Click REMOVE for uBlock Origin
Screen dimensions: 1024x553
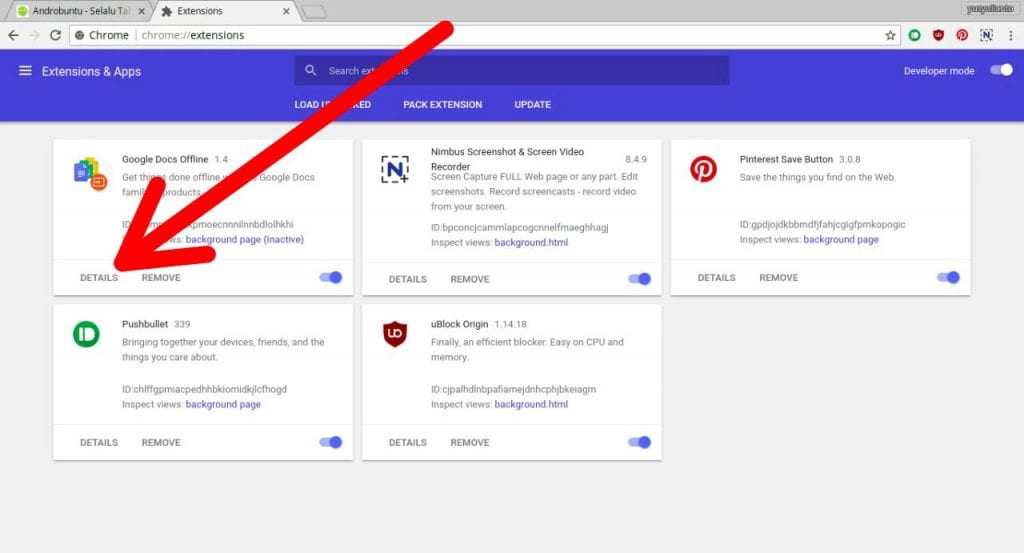coord(470,442)
